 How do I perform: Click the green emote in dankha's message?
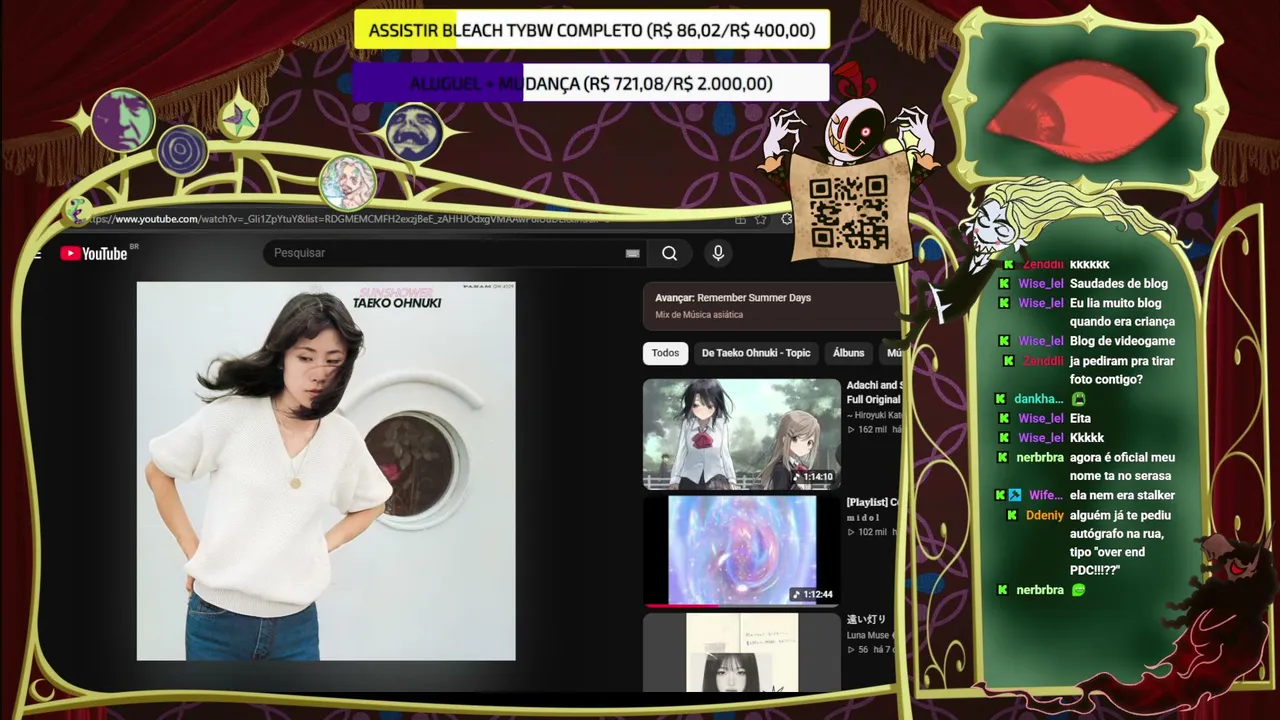click(1078, 399)
